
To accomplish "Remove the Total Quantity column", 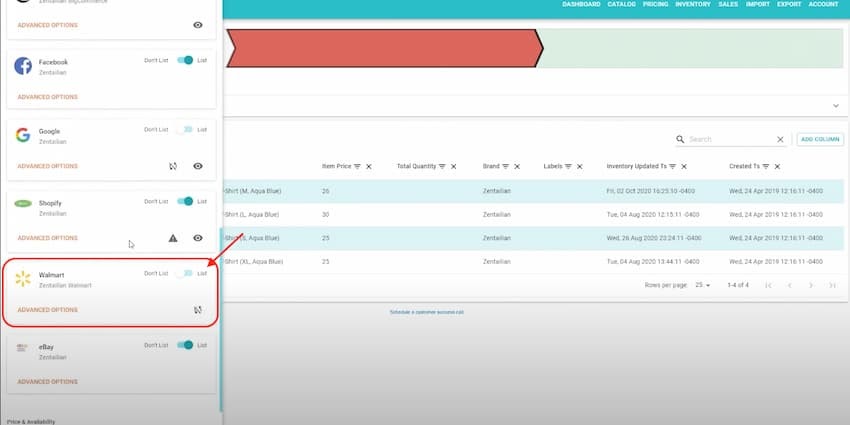I will point(454,166).
